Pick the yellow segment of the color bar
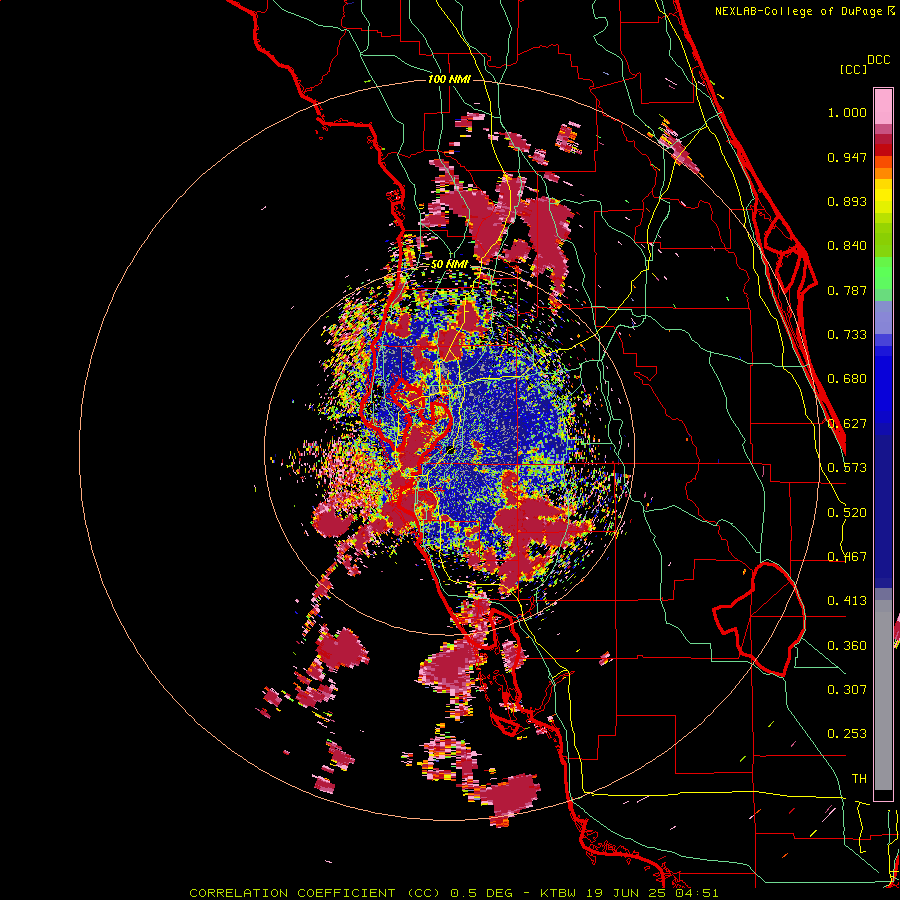The height and width of the screenshot is (900, 900). pyautogui.click(x=883, y=196)
